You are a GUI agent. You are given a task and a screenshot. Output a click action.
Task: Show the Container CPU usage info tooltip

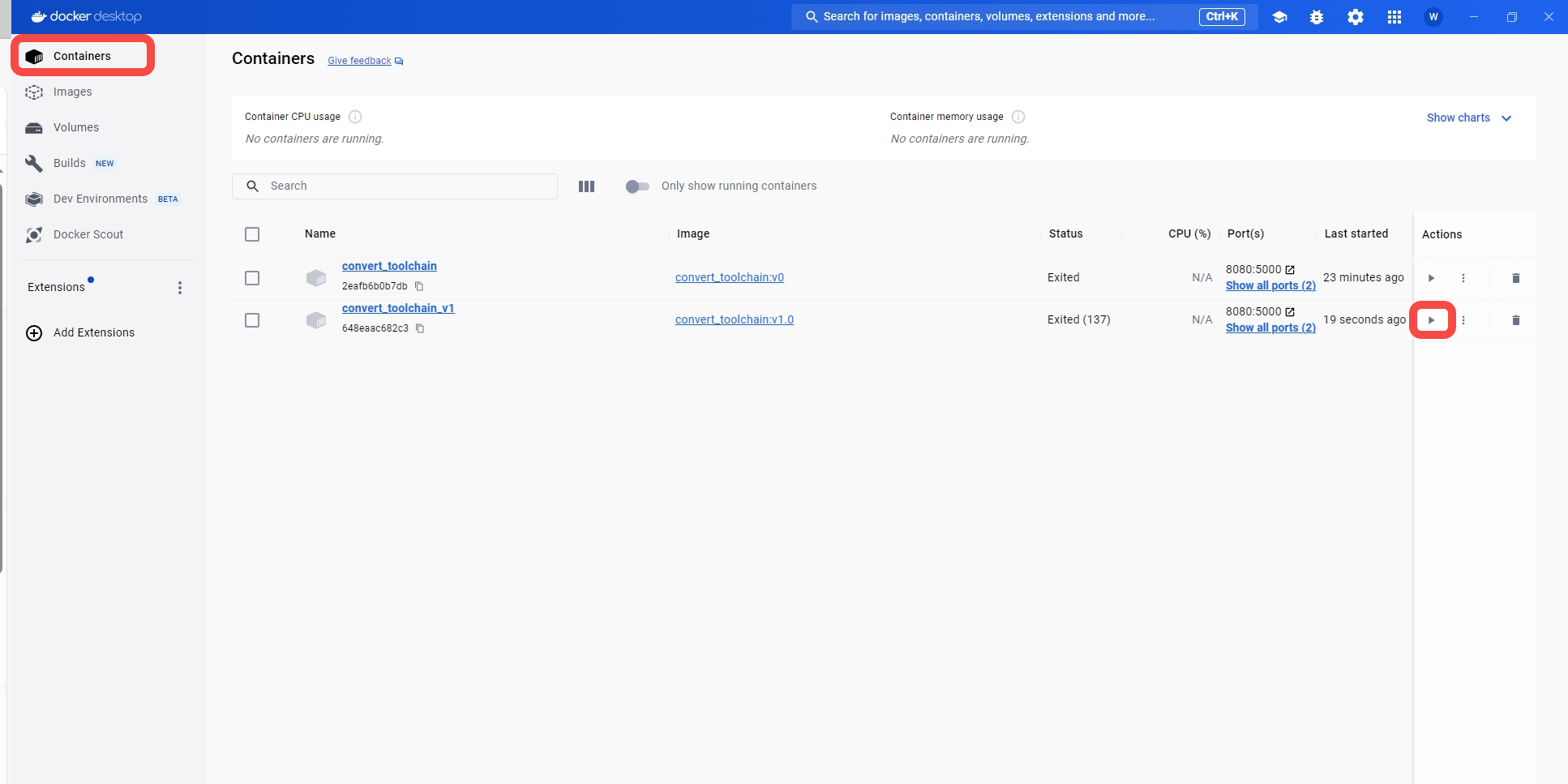click(x=355, y=117)
